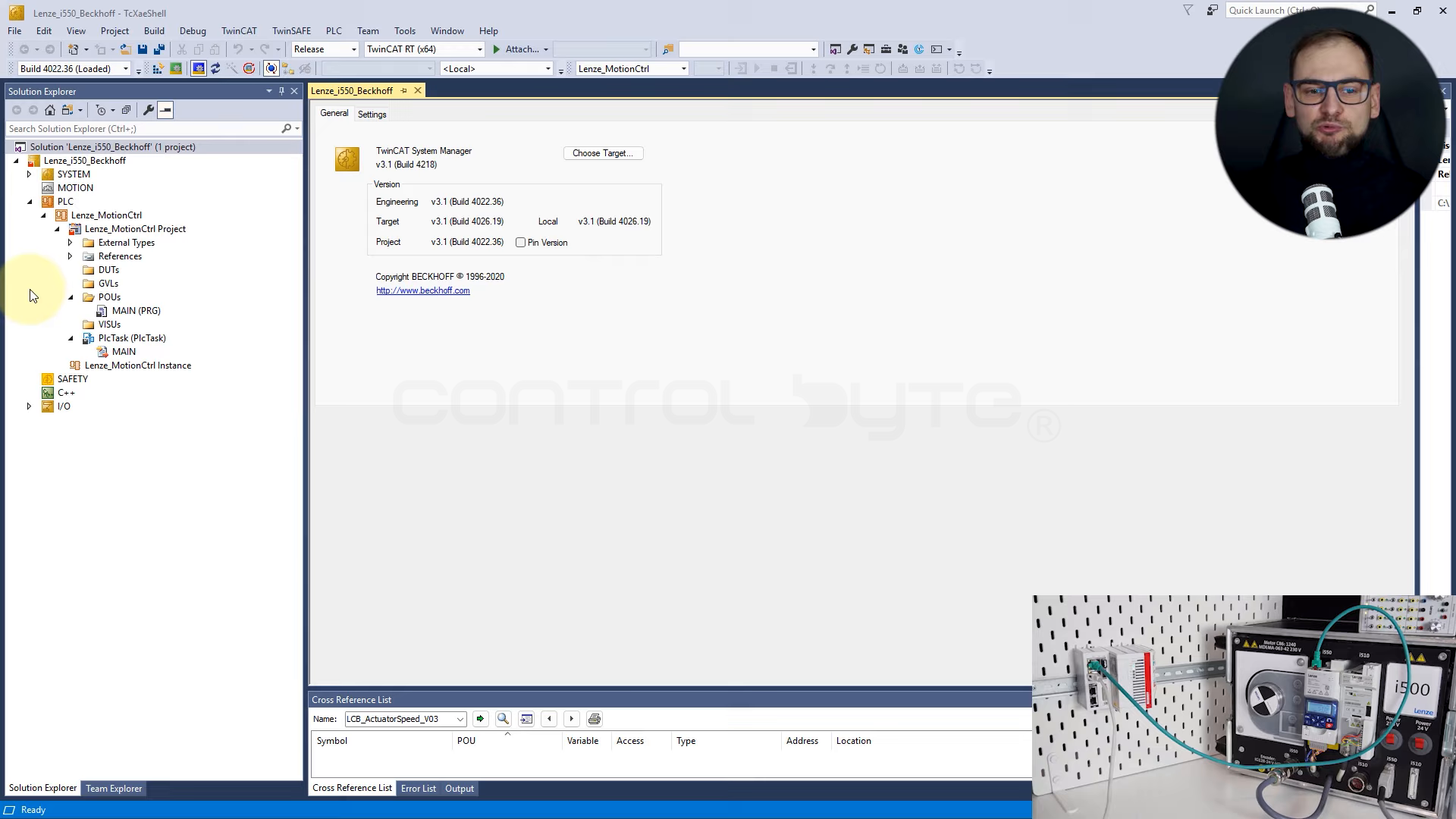Click the green Go arrow in Cross Reference List

coord(480,719)
